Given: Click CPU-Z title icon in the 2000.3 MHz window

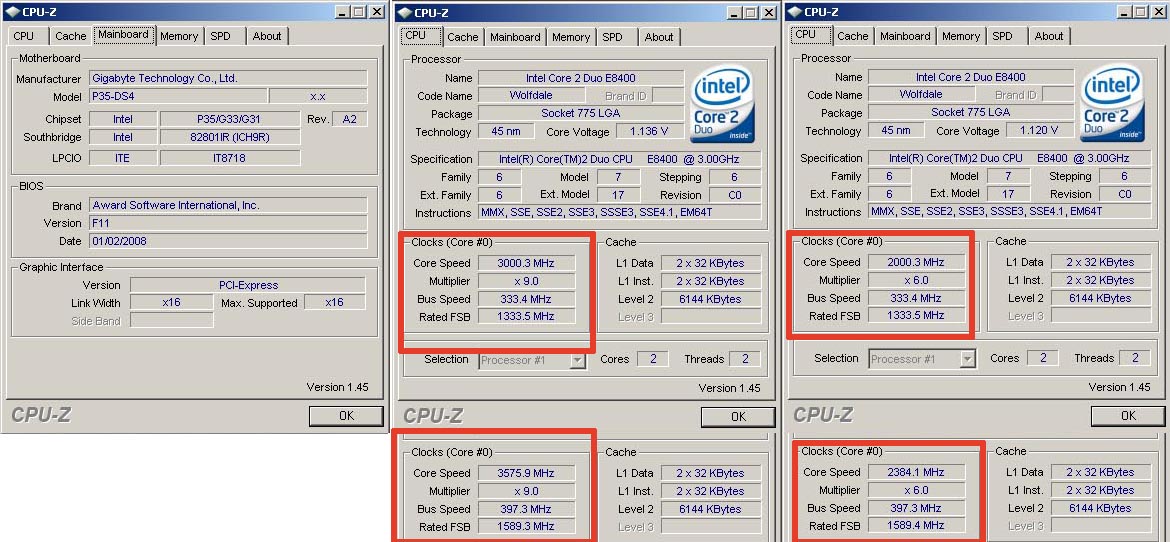Looking at the screenshot, I should point(794,12).
